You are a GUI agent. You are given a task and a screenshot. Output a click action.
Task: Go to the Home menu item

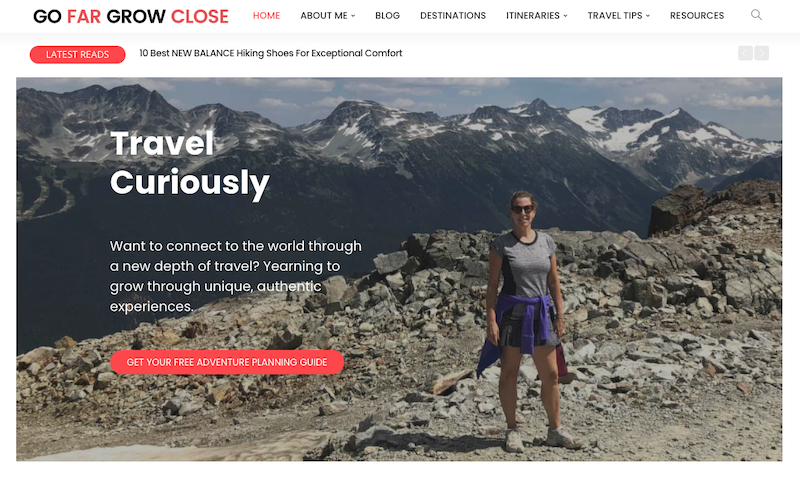click(x=266, y=16)
